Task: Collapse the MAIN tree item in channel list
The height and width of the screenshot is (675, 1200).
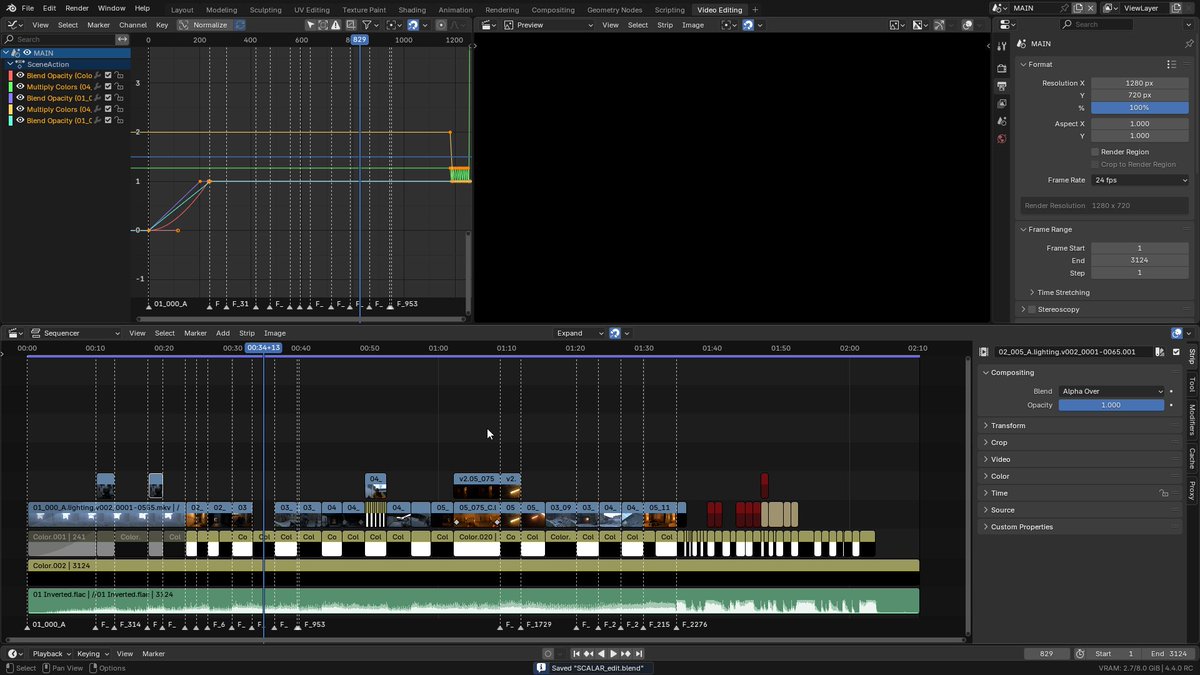Action: coord(5,53)
